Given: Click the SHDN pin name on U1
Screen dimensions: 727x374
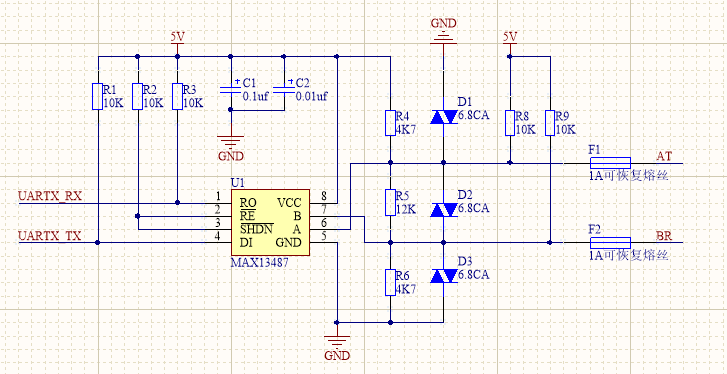Looking at the screenshot, I should [x=256, y=229].
